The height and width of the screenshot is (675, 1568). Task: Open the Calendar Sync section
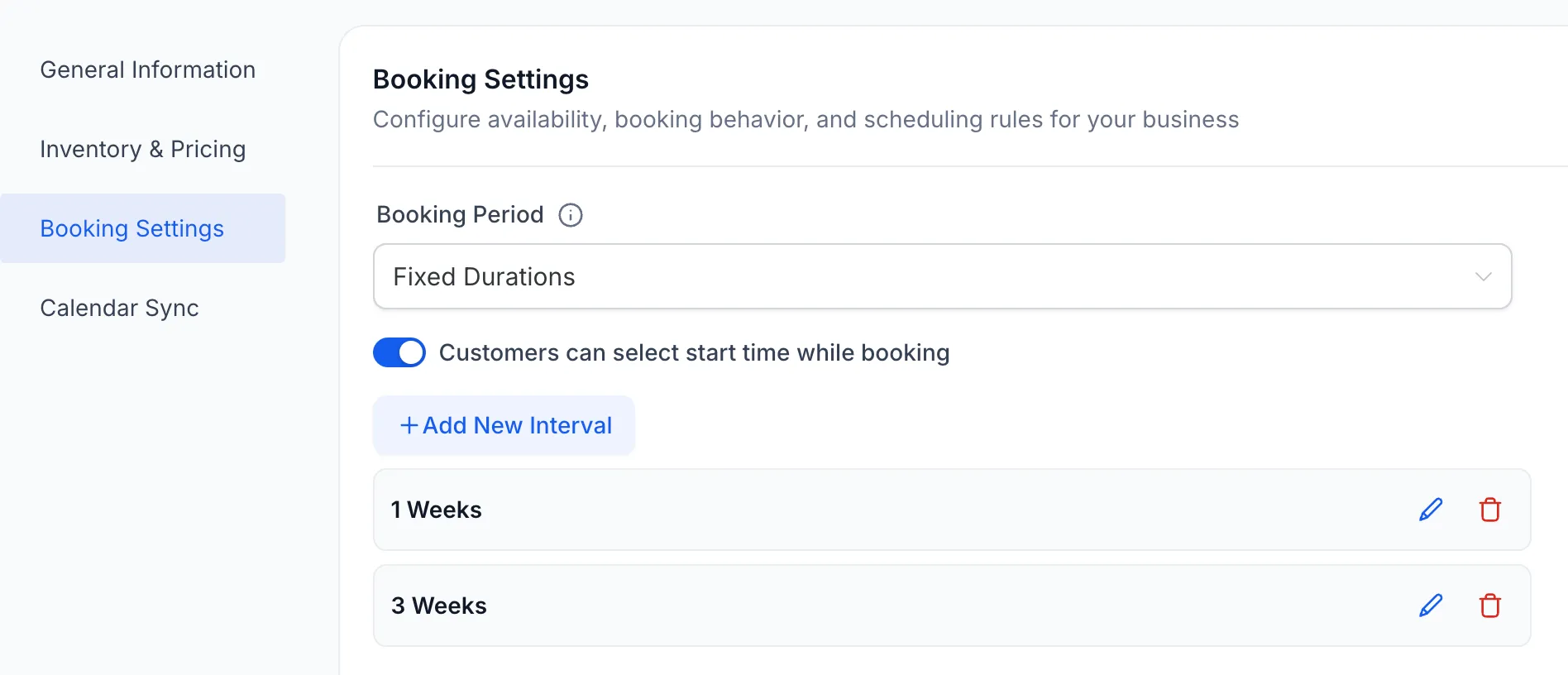pos(119,308)
